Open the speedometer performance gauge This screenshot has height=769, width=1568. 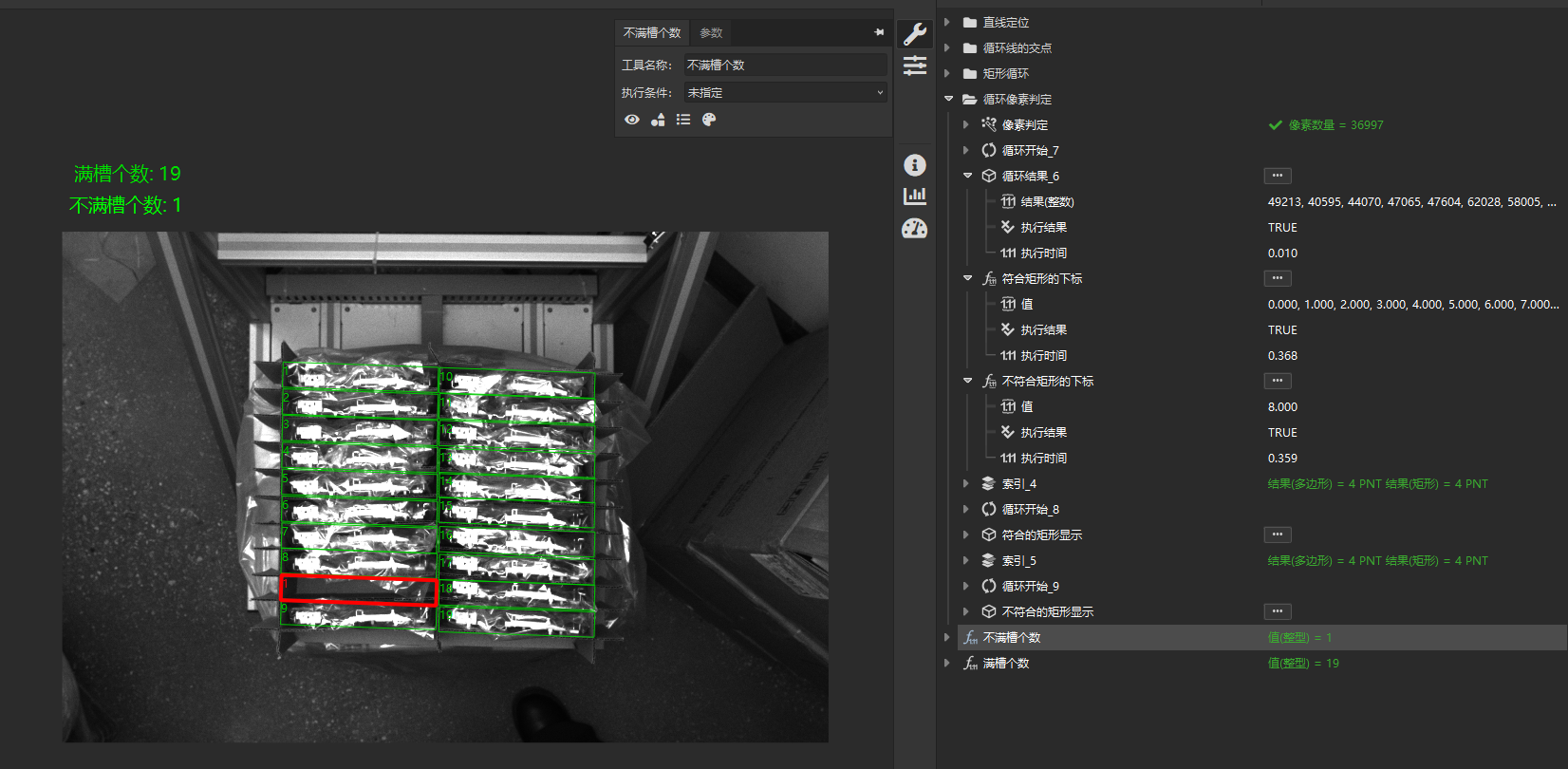(915, 229)
